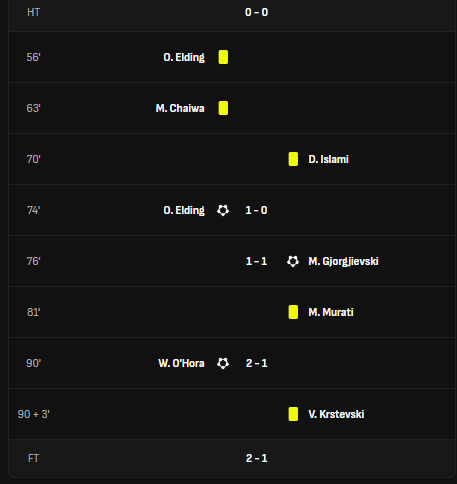Click the 0 - 0 half-time score
This screenshot has height=484, width=457.
coord(256,12)
